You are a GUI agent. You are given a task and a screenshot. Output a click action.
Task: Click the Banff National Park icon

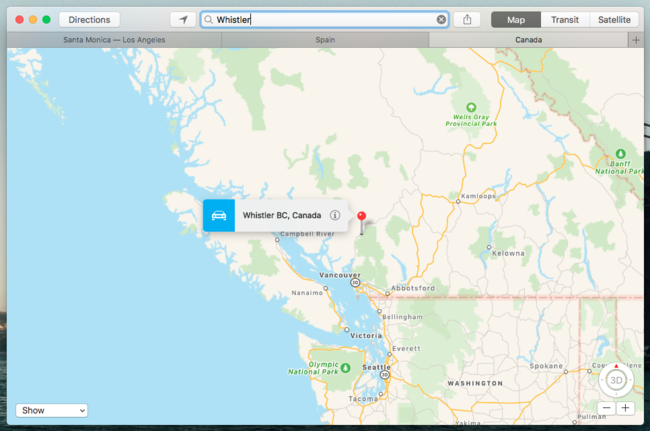pyautogui.click(x=620, y=154)
